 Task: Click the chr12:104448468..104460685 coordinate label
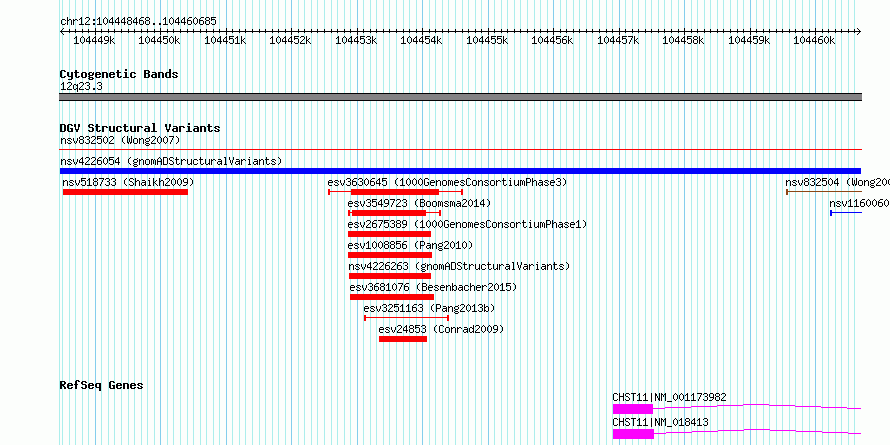[x=138, y=21]
